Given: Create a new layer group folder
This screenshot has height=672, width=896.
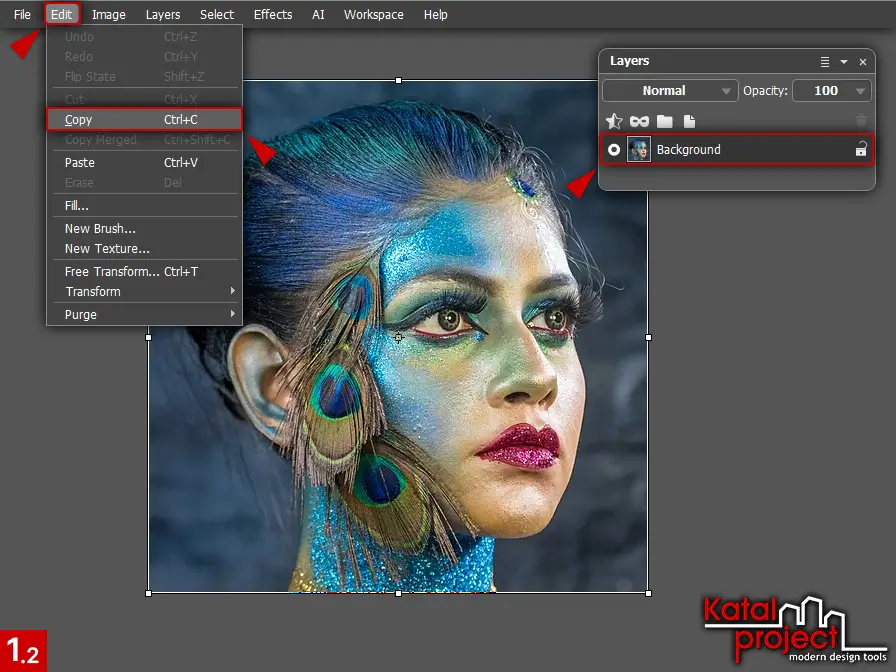Looking at the screenshot, I should pos(664,121).
